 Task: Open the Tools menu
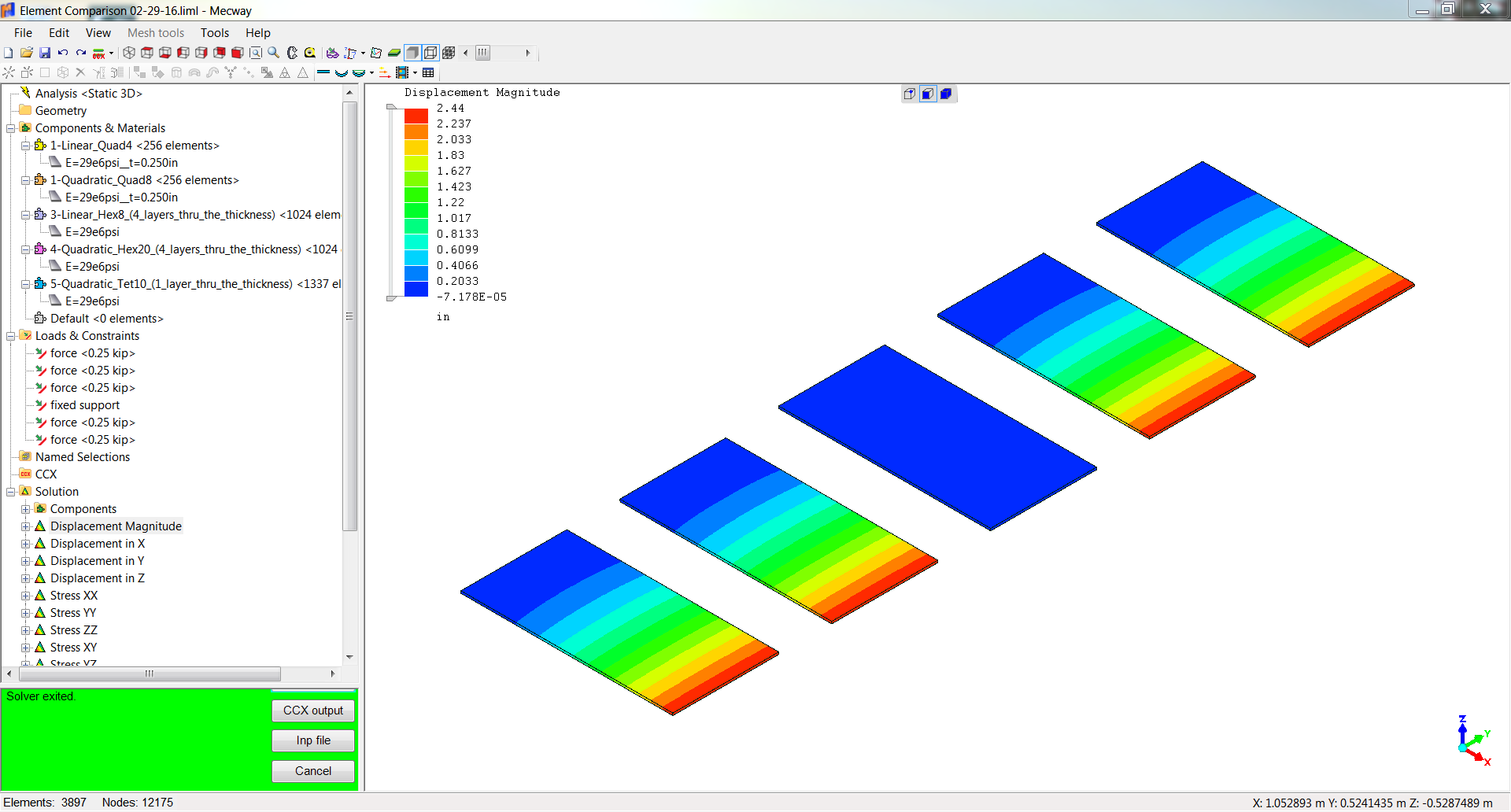(x=214, y=33)
